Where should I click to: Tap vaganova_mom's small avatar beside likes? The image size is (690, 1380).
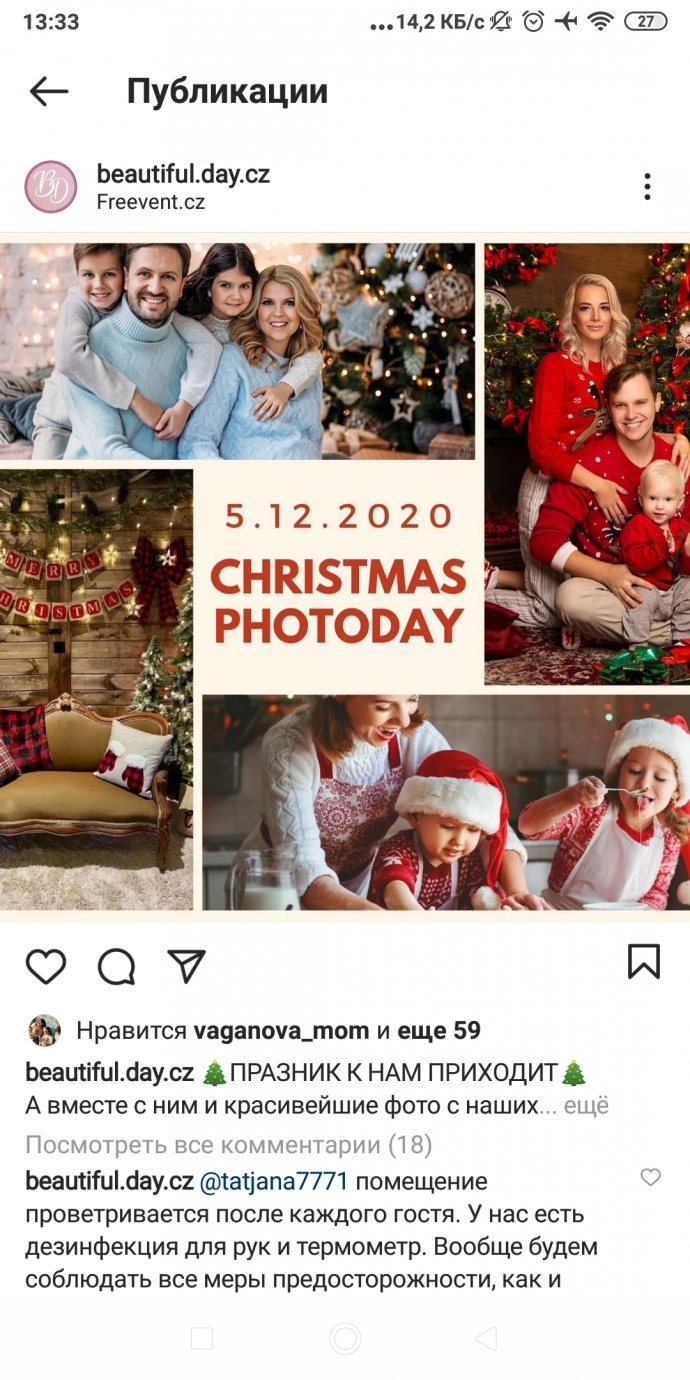(44, 1031)
